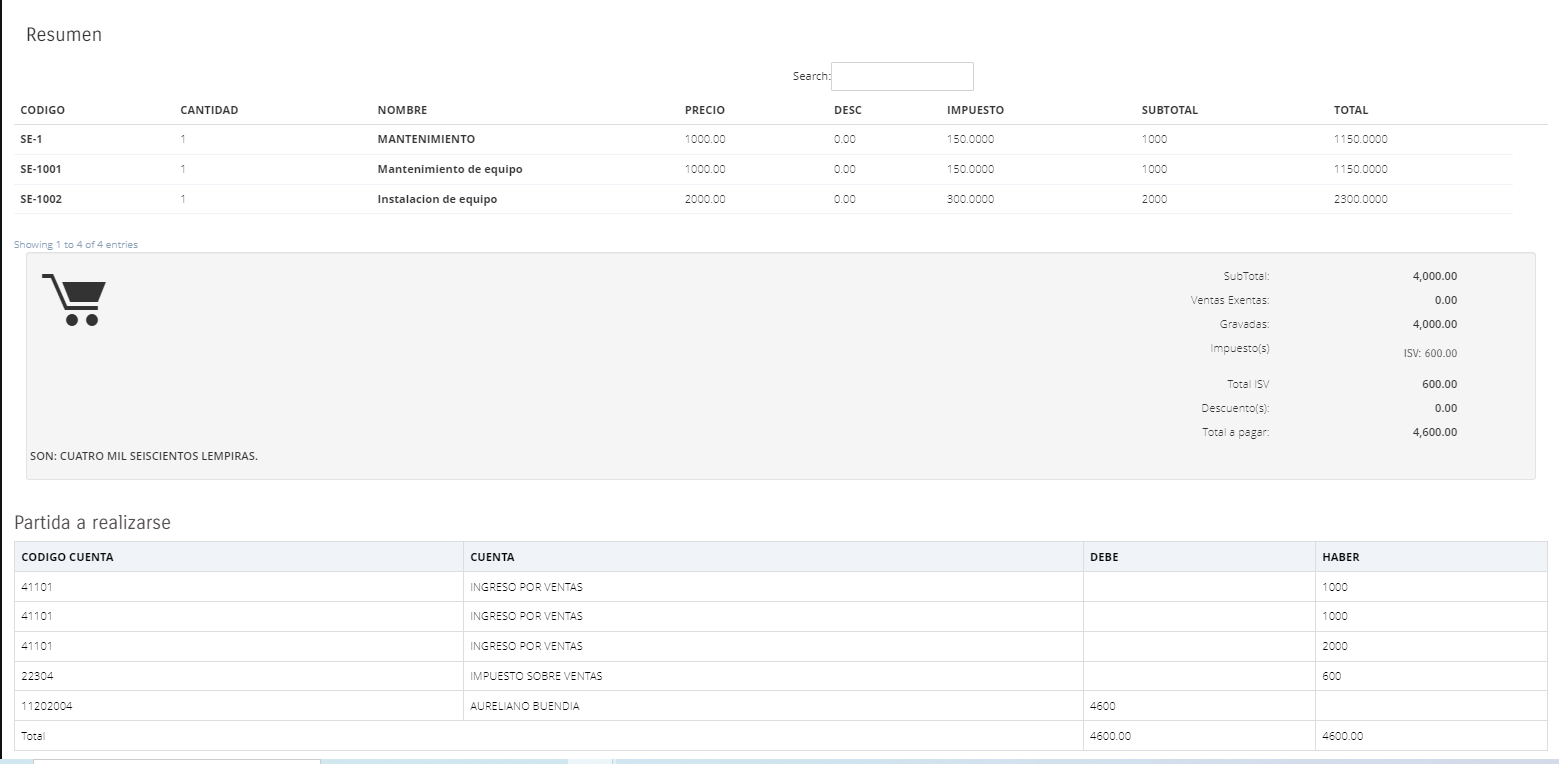Click Instalacion de equipo name

[x=437, y=199]
